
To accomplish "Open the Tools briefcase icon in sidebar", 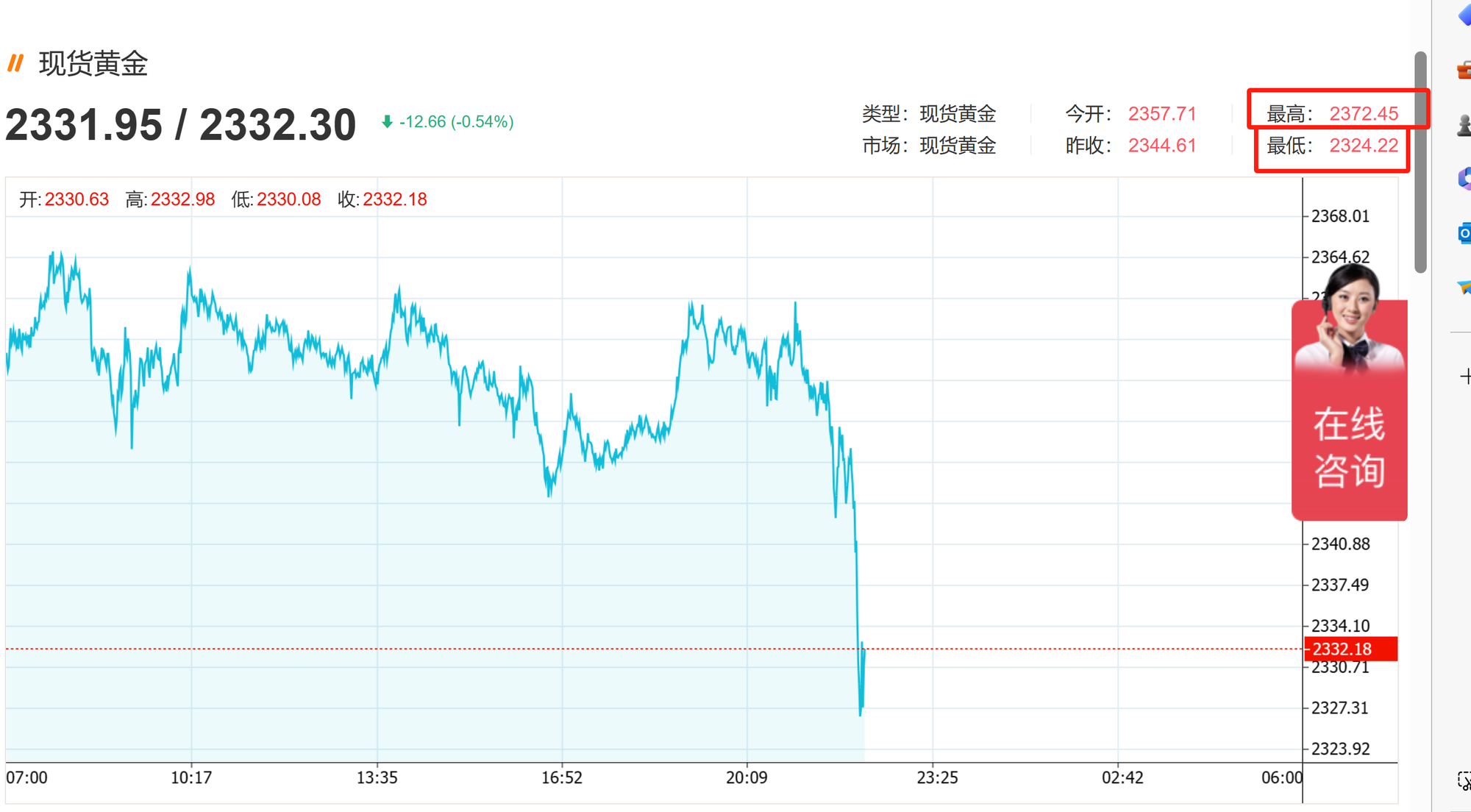I will (1464, 71).
